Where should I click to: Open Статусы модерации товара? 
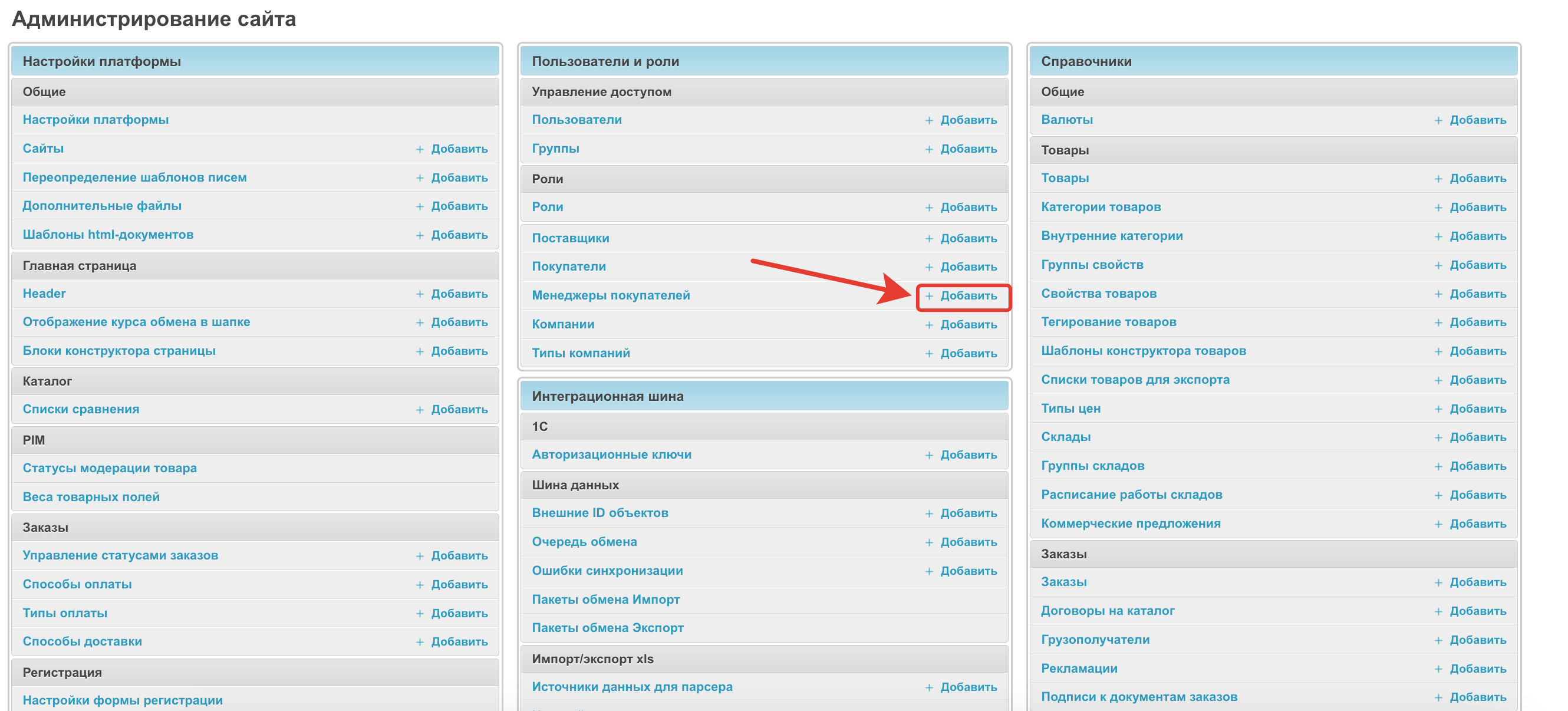[x=110, y=468]
